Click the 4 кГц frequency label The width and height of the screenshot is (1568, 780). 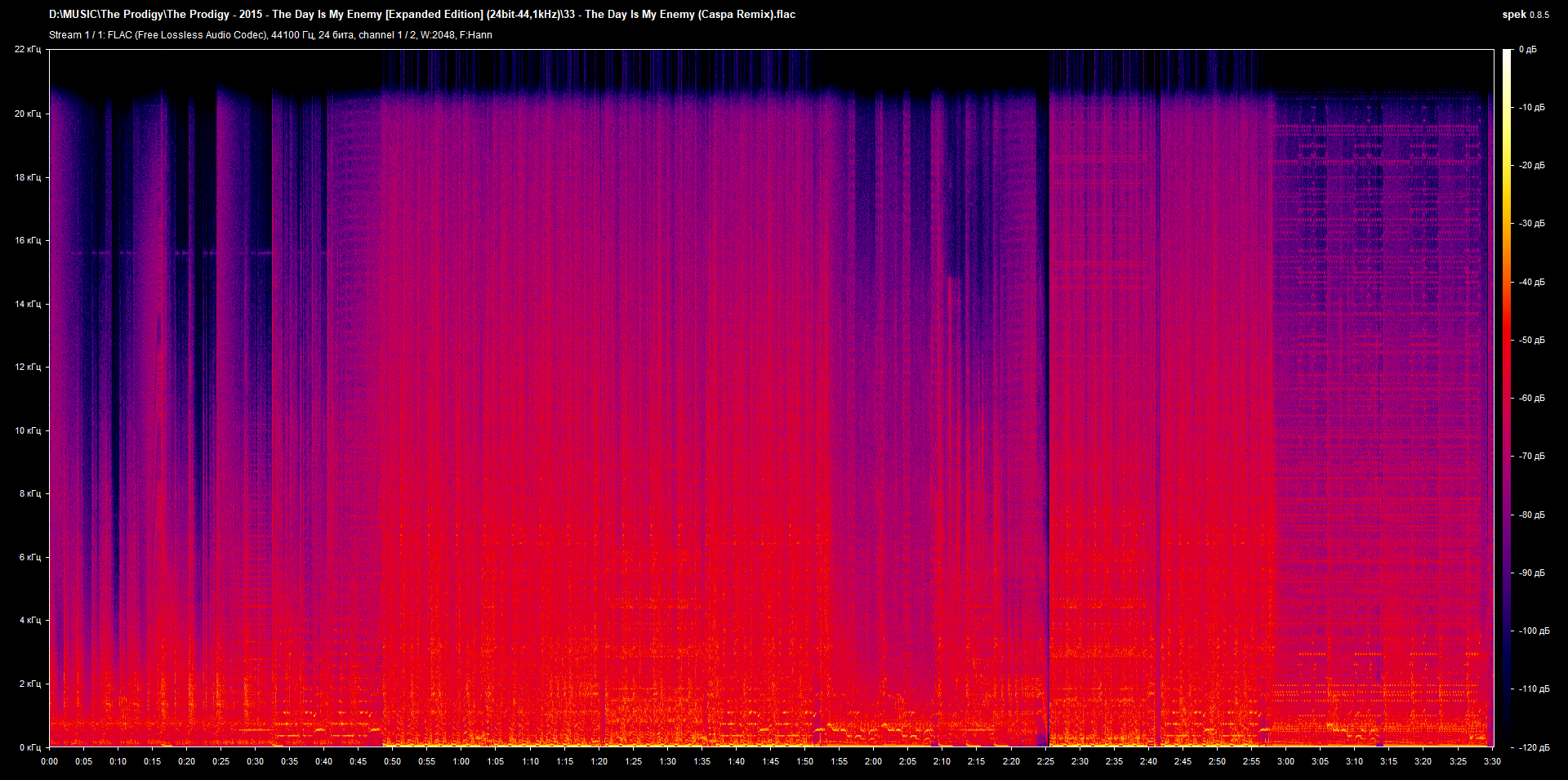(x=29, y=620)
